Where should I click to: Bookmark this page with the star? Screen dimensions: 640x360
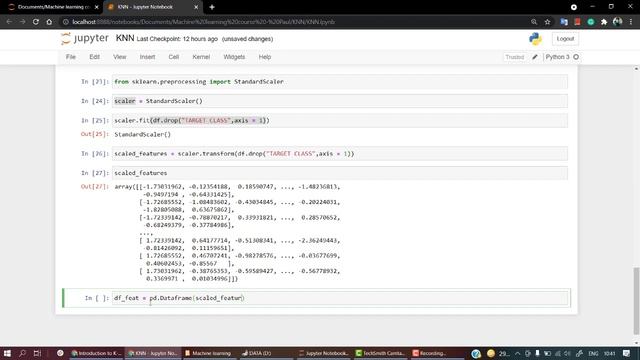point(547,22)
